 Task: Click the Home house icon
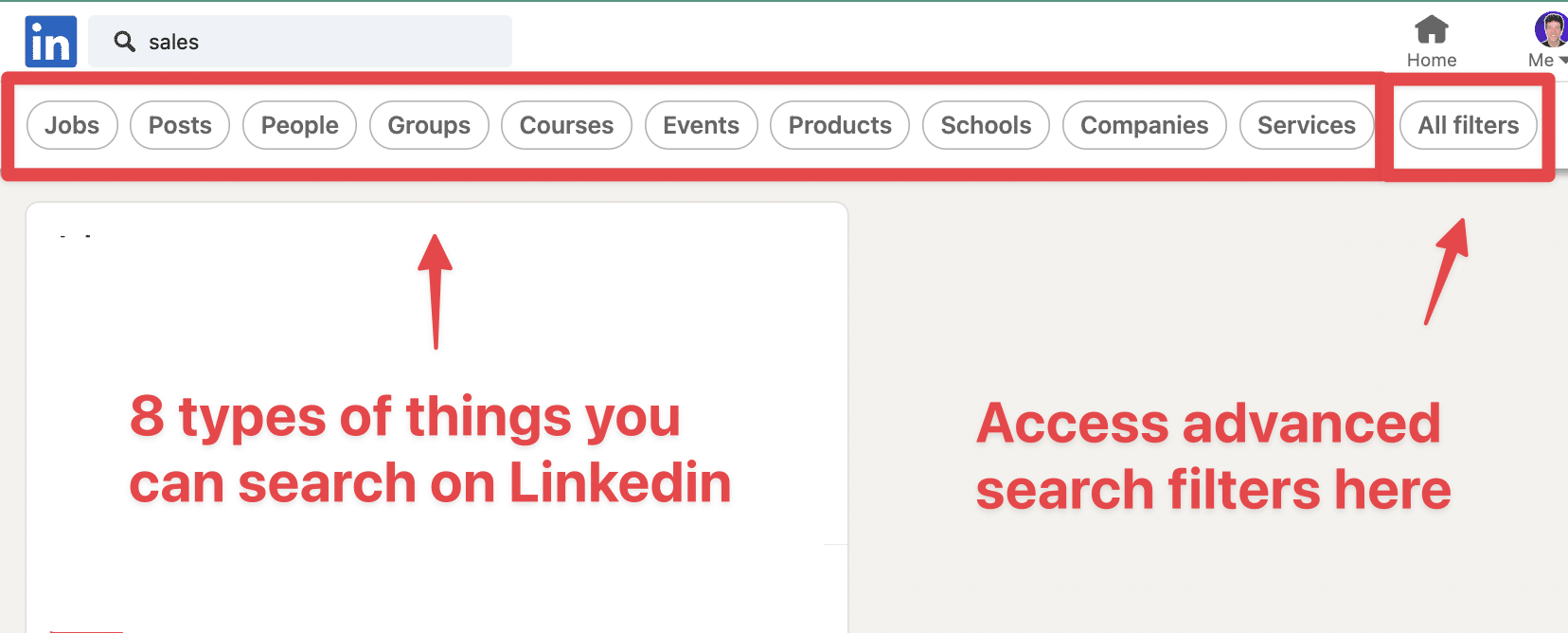1431,30
